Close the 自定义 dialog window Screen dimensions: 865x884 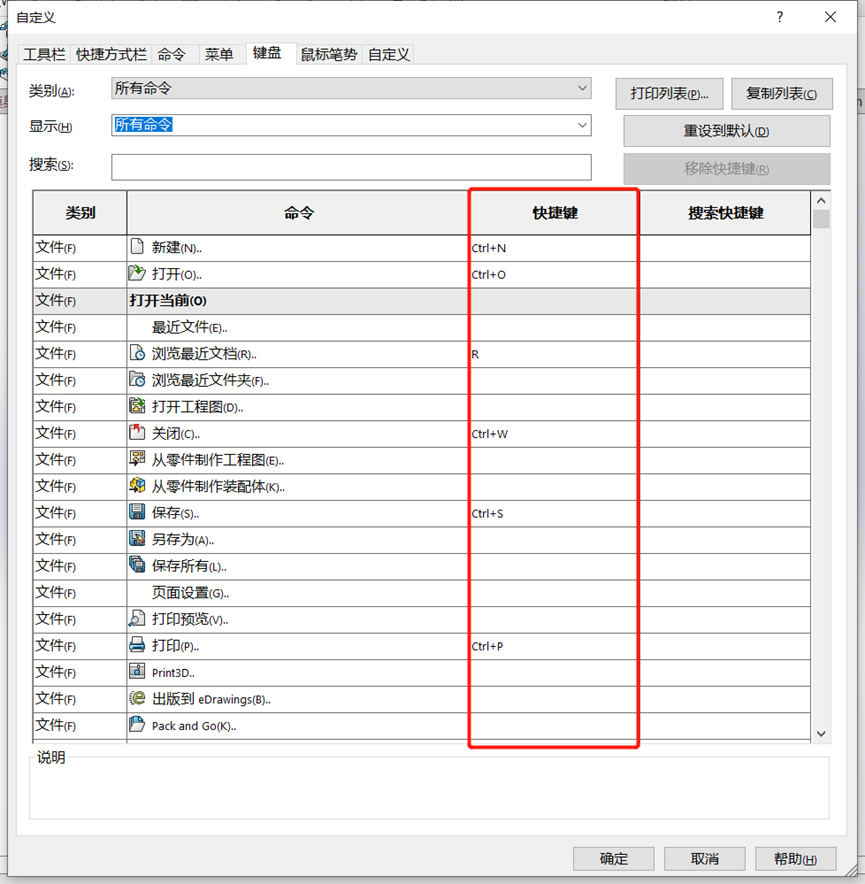[x=830, y=17]
